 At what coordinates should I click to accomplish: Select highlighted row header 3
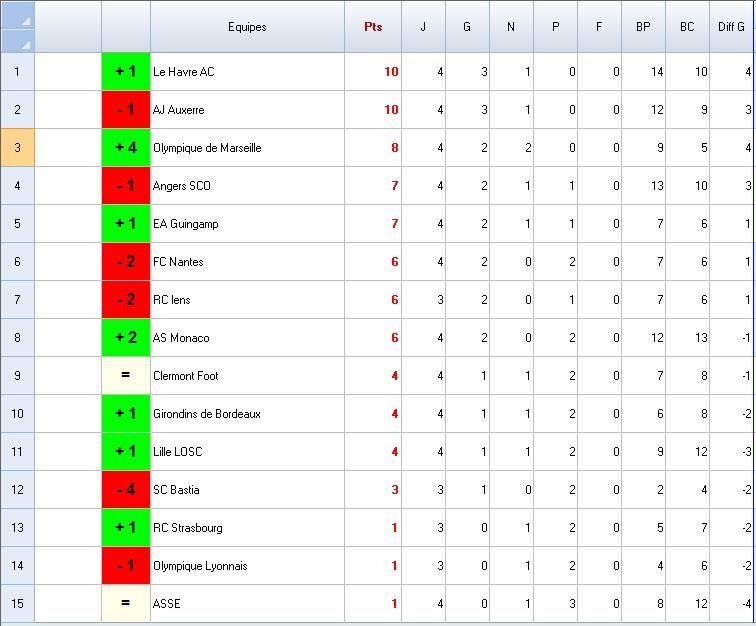[17, 148]
